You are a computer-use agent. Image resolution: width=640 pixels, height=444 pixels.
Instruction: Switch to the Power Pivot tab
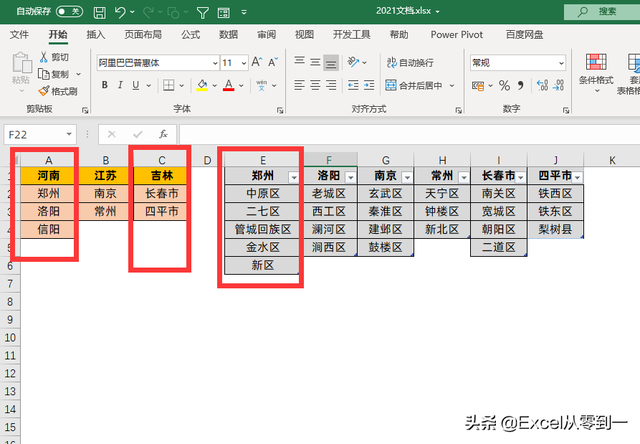[457, 35]
